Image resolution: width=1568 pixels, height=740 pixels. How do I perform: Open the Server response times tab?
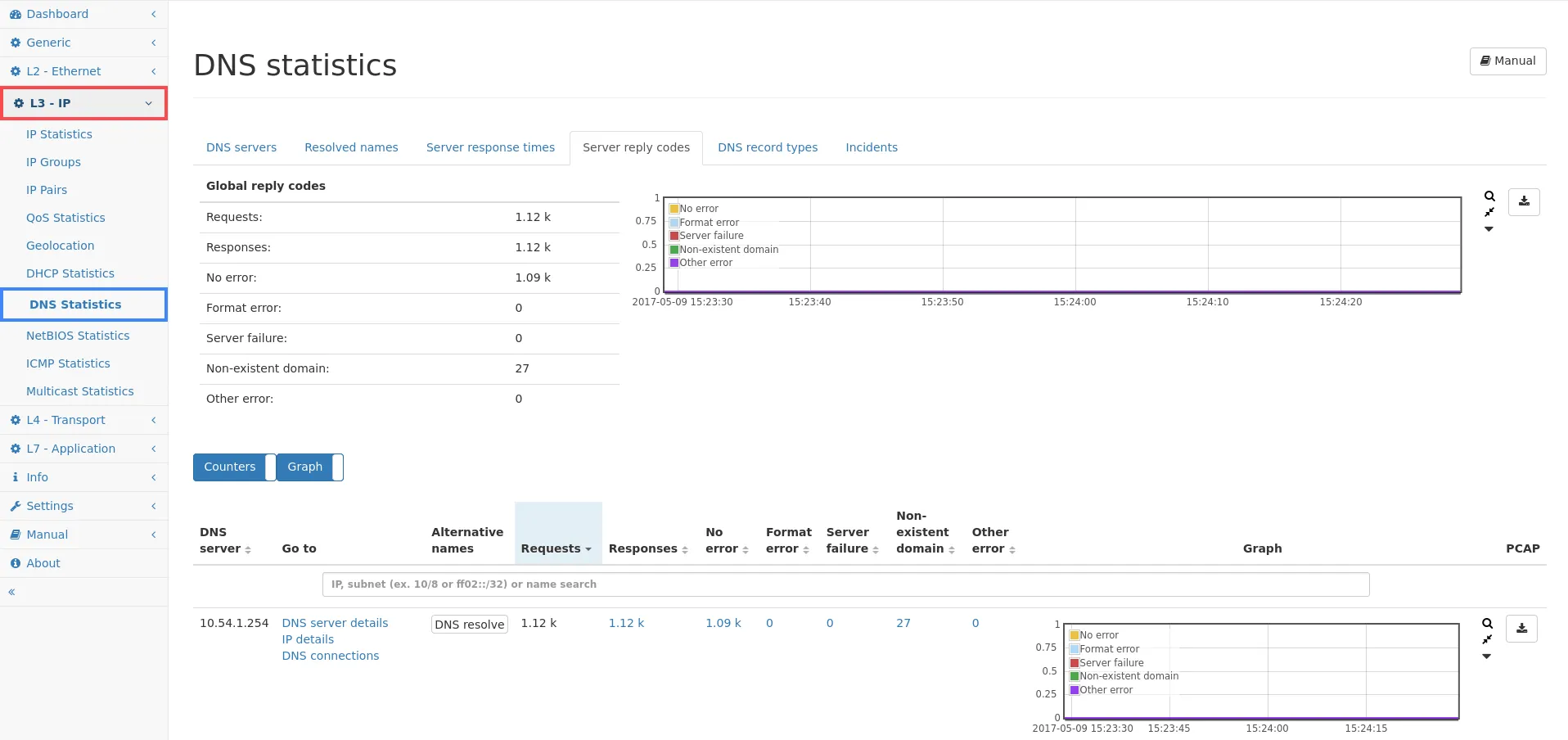tap(490, 148)
